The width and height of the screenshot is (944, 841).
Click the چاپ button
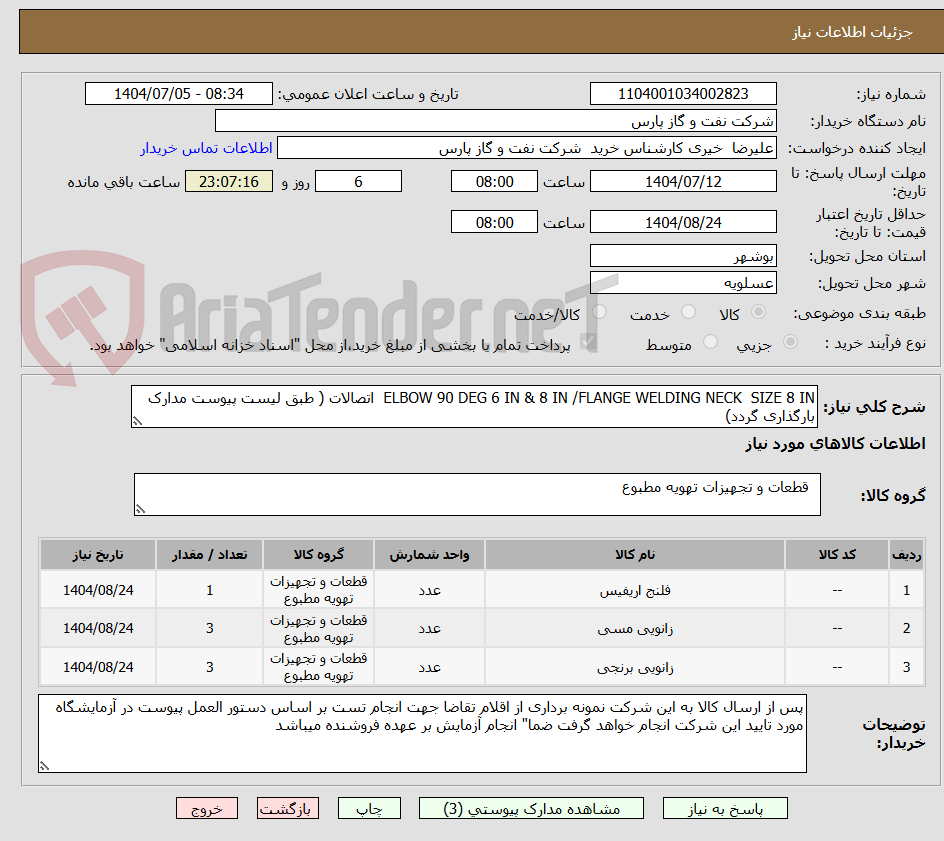click(x=369, y=808)
